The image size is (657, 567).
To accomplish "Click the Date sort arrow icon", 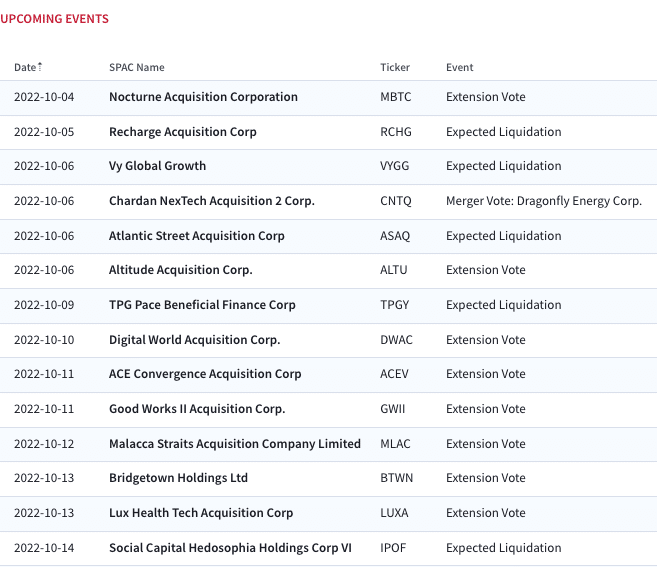I will (40, 67).
